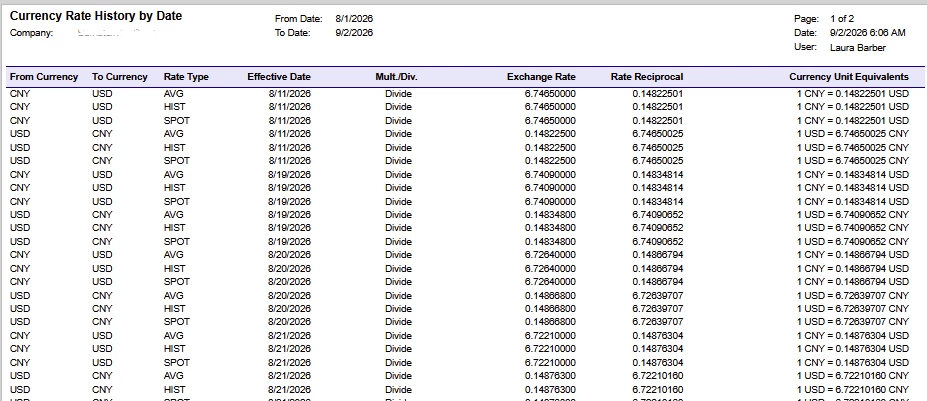Click the Currency Unit Equivalents header

849,77
